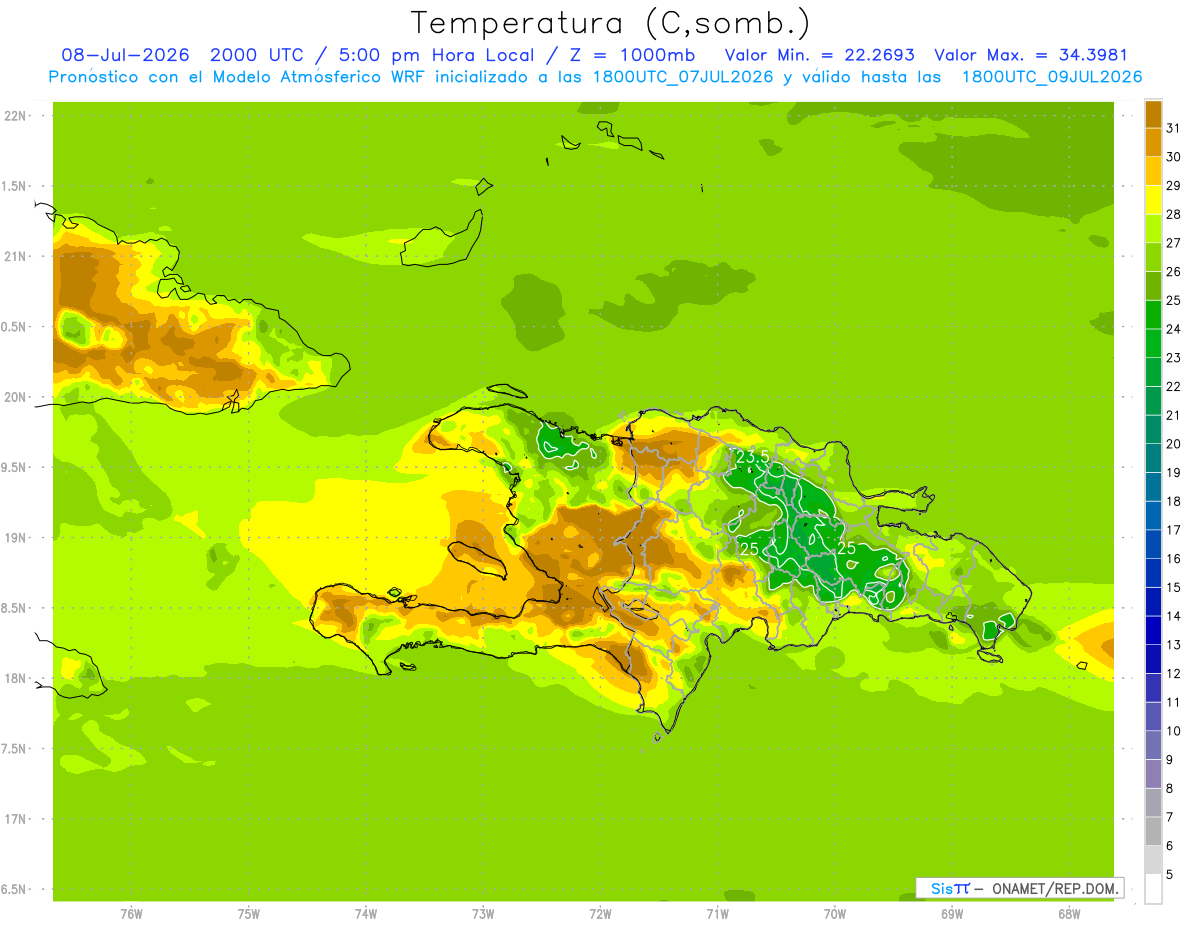Click the "70W" longitude axis label

835,913
